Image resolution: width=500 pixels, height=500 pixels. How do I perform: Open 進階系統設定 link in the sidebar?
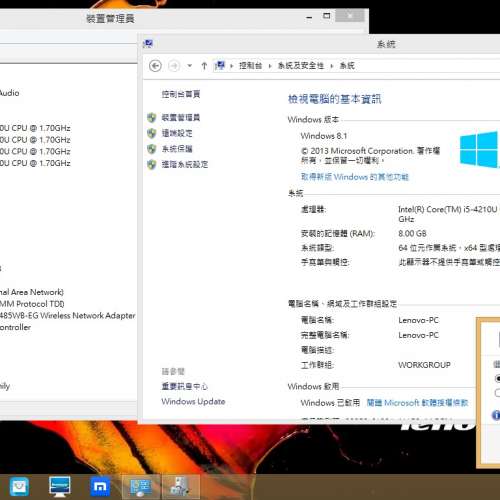[185, 164]
